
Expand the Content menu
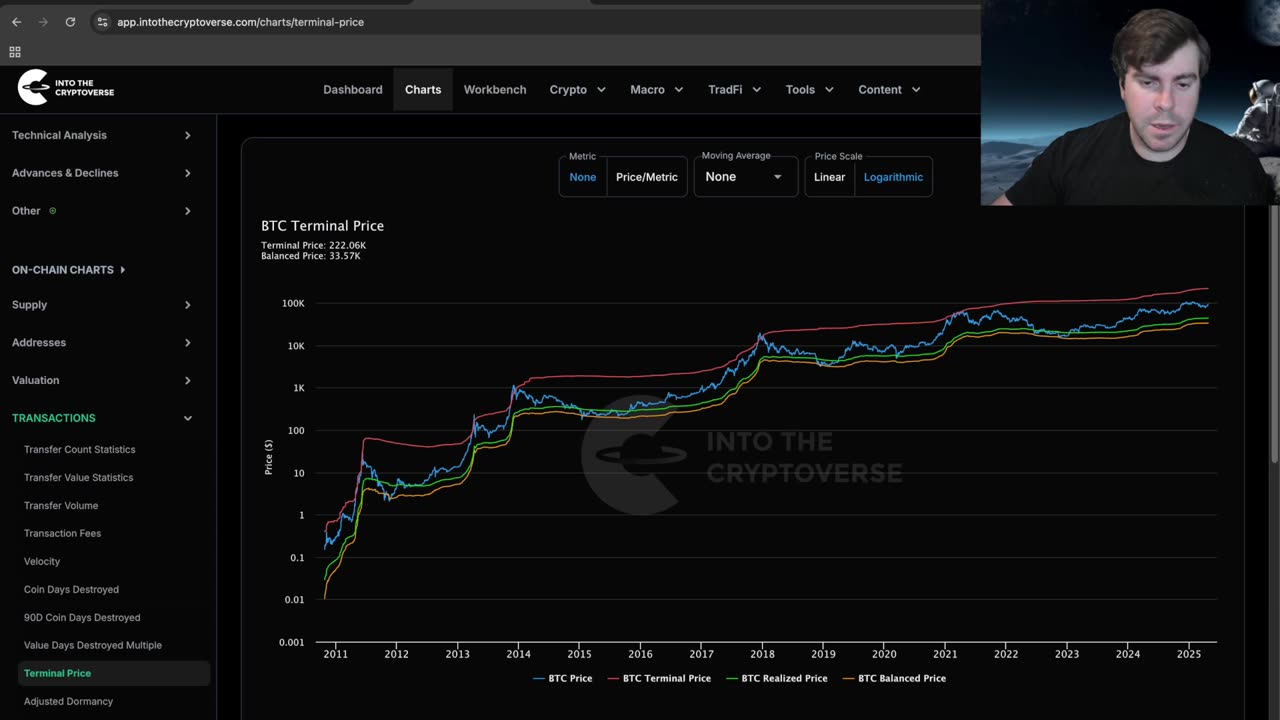pos(889,90)
